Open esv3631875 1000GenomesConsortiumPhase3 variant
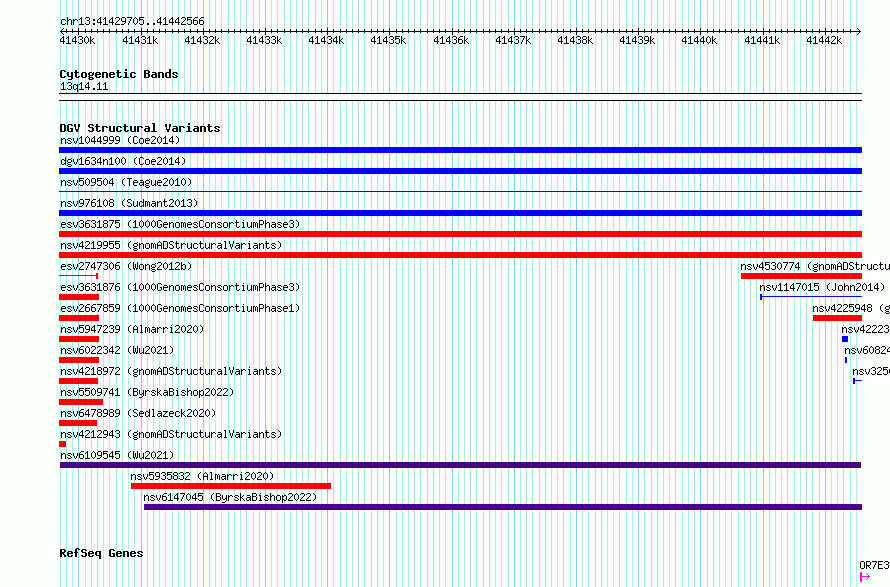 (180, 224)
